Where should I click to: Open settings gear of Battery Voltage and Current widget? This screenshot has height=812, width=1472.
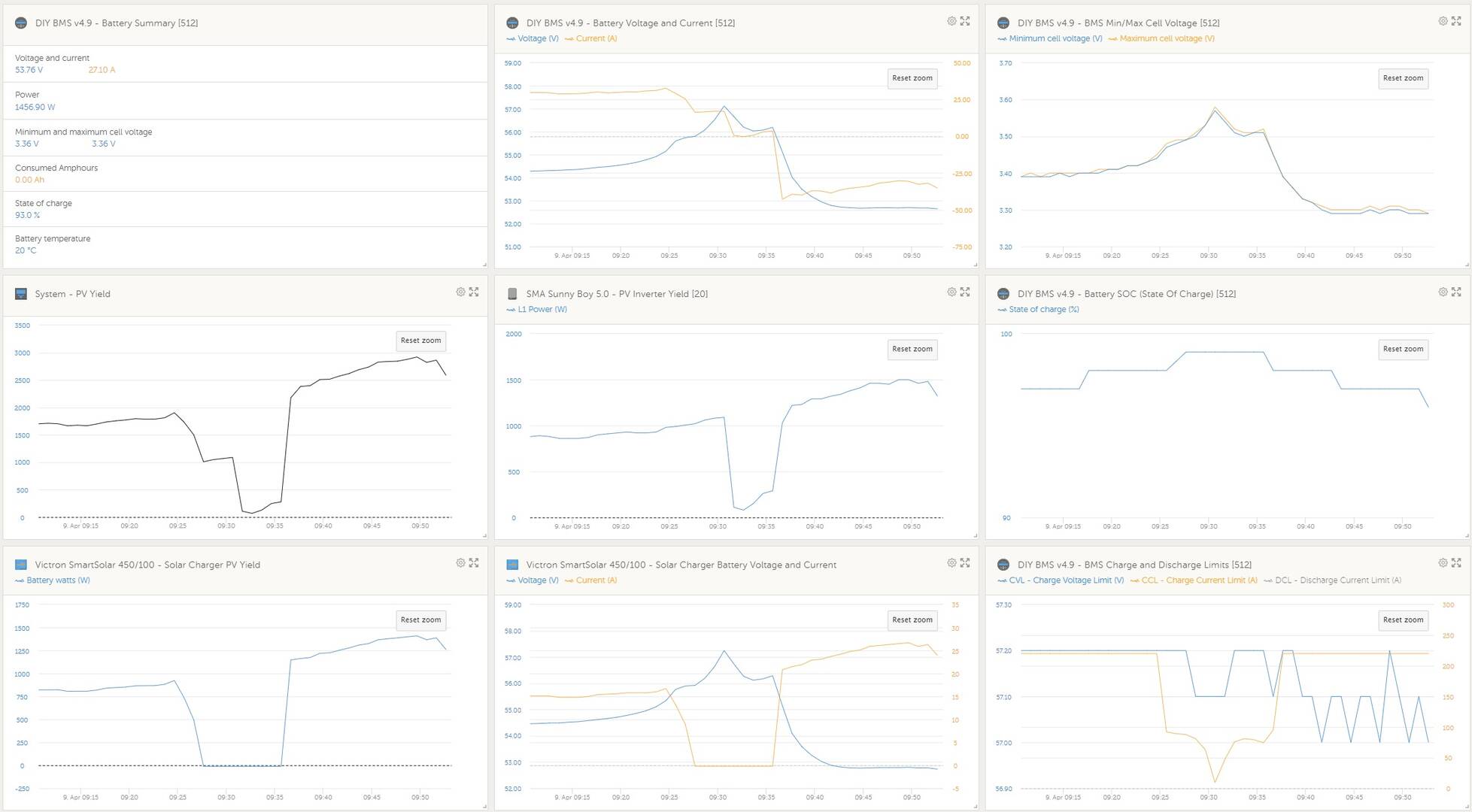tap(951, 21)
